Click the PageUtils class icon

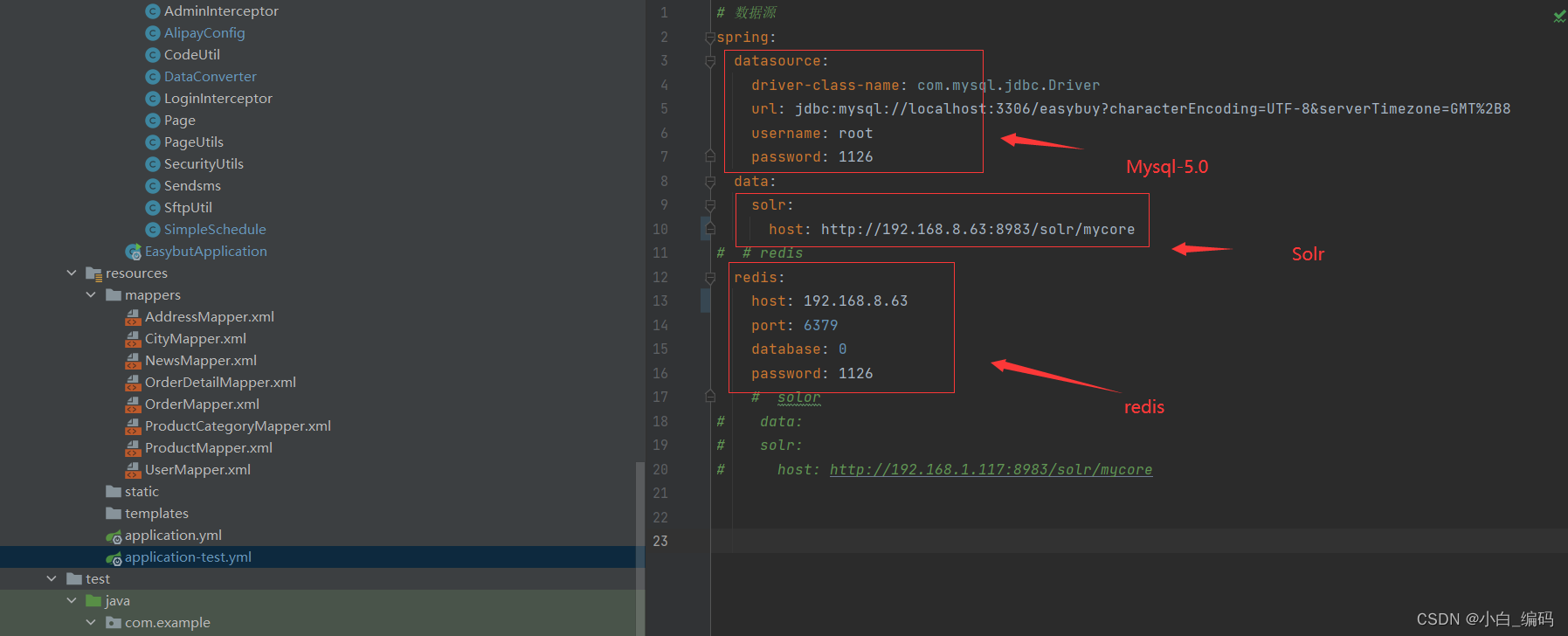pos(153,142)
